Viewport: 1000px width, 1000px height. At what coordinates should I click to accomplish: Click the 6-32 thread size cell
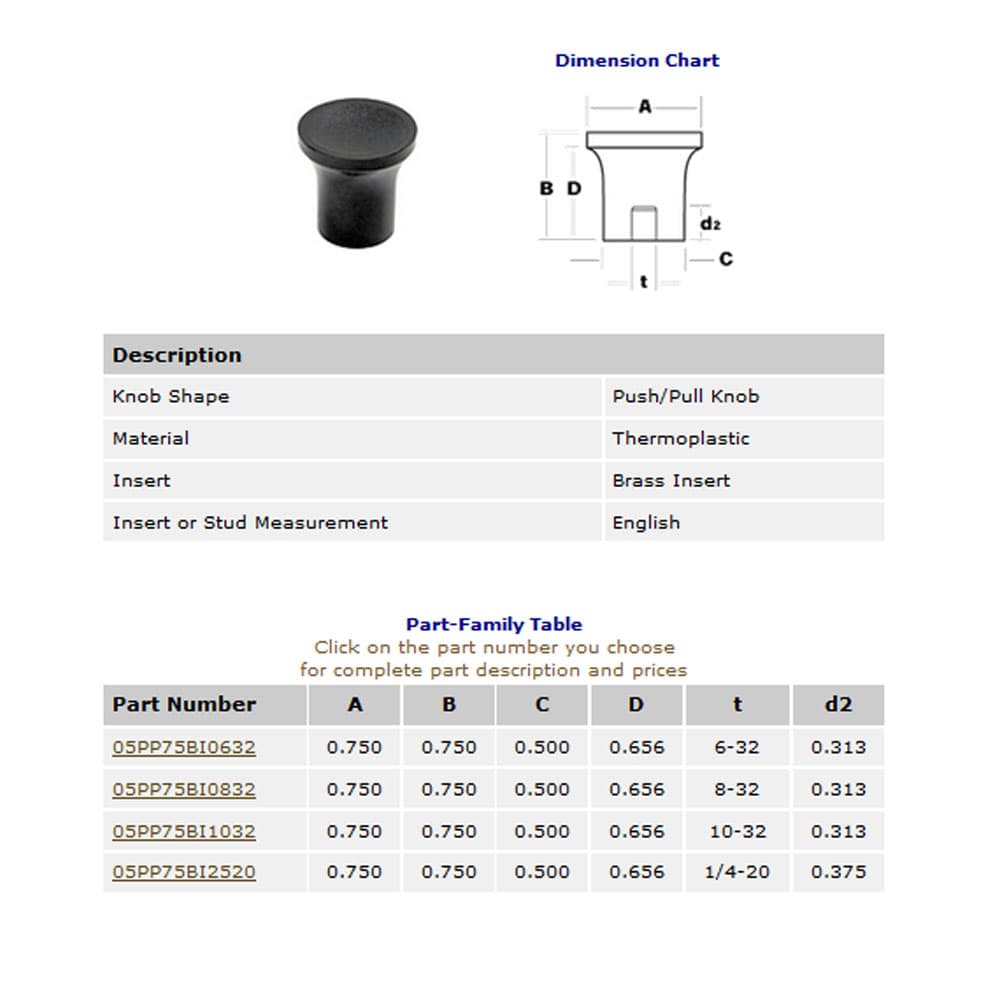pyautogui.click(x=737, y=747)
